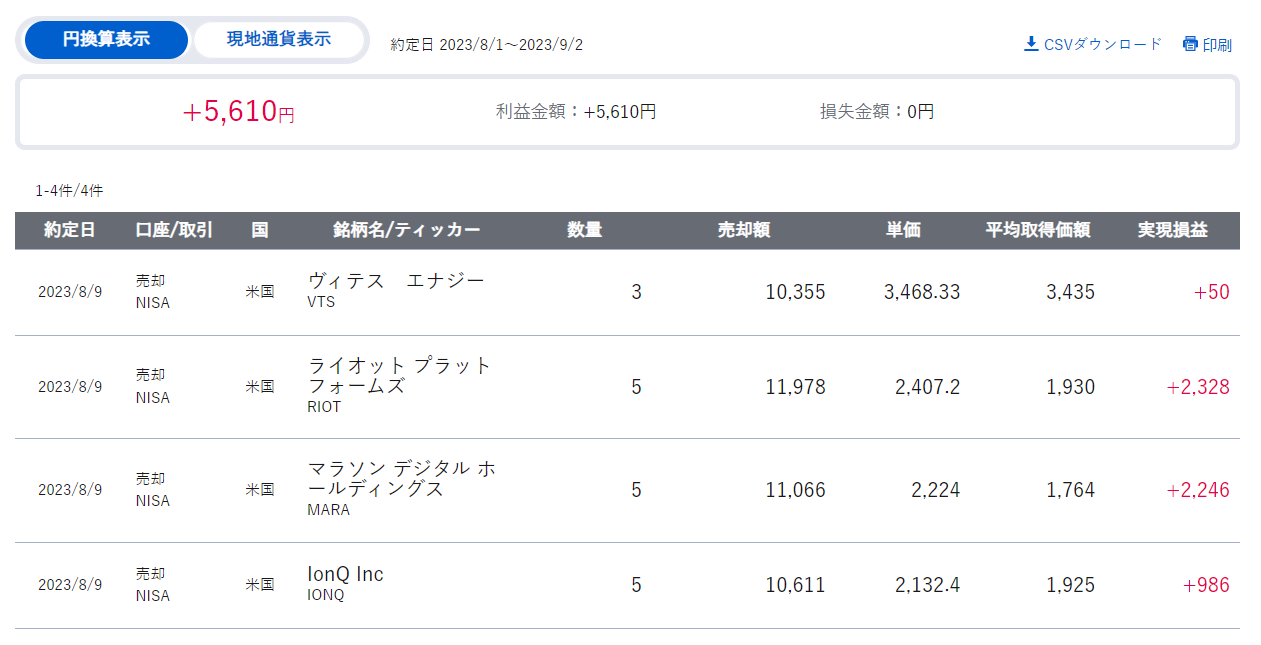Click the 銘柄名/ティッカー column header
The height and width of the screenshot is (645, 1261).
406,230
